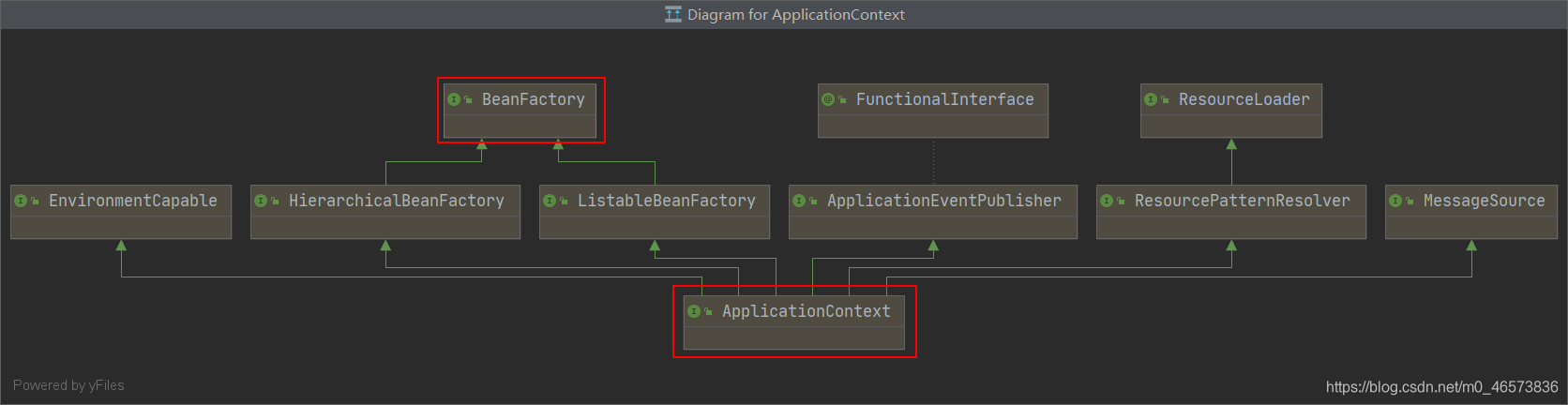
Task: Click the "ListableBeanFactory" label
Action: point(667,201)
